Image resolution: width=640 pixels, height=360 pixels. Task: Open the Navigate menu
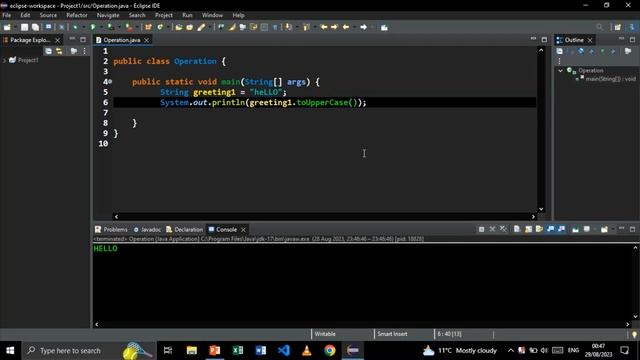click(x=108, y=15)
